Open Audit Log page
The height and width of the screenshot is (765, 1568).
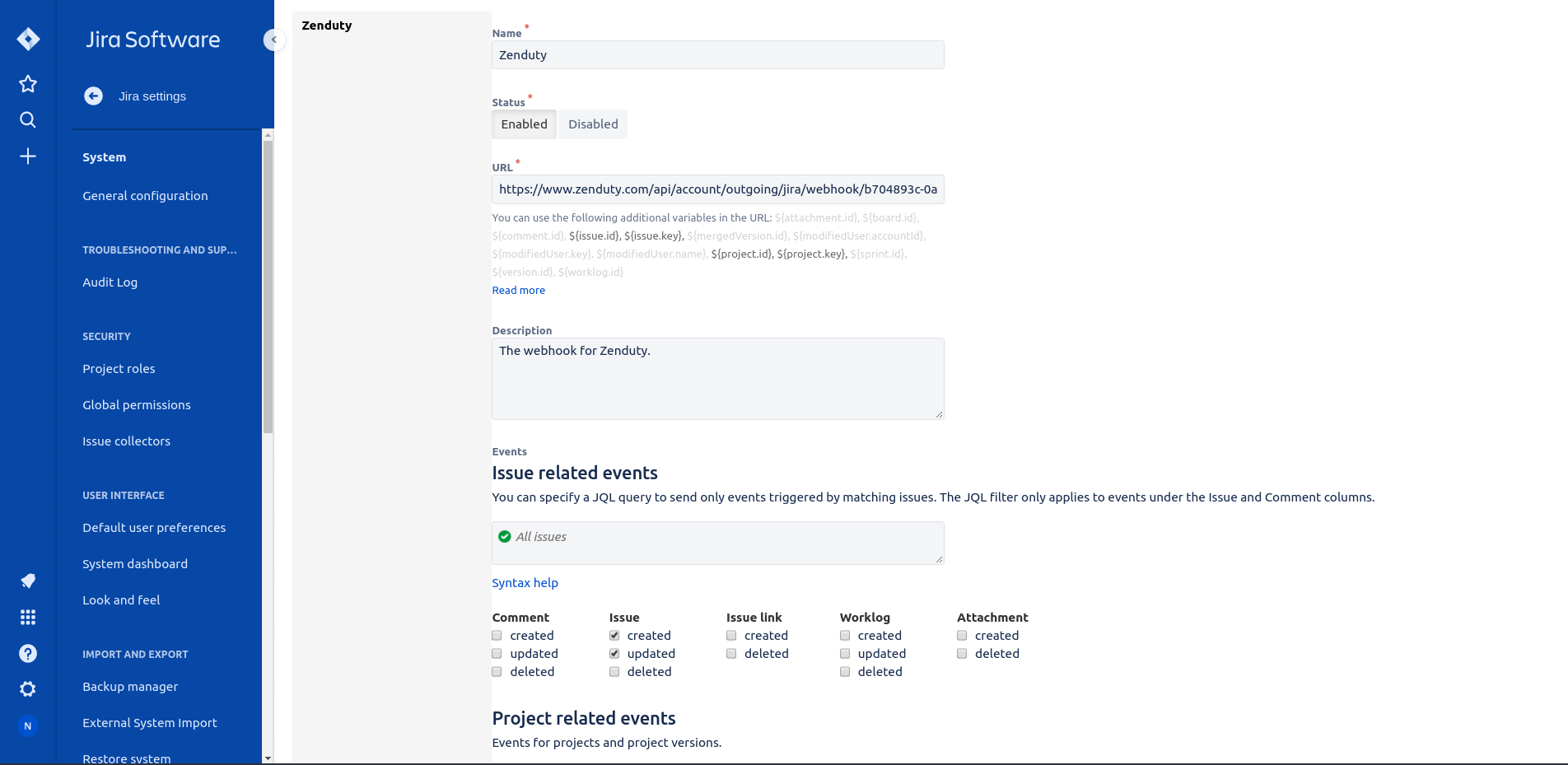(x=110, y=282)
